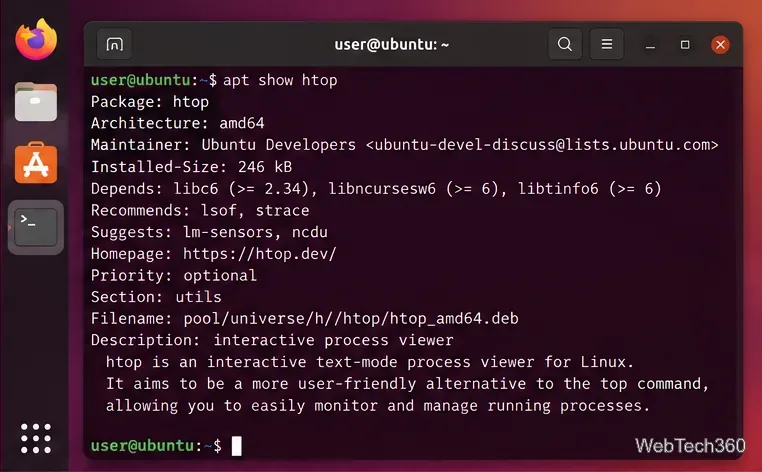Image resolution: width=762 pixels, height=472 pixels.
Task: Show Applications grid button
Action: (x=36, y=438)
